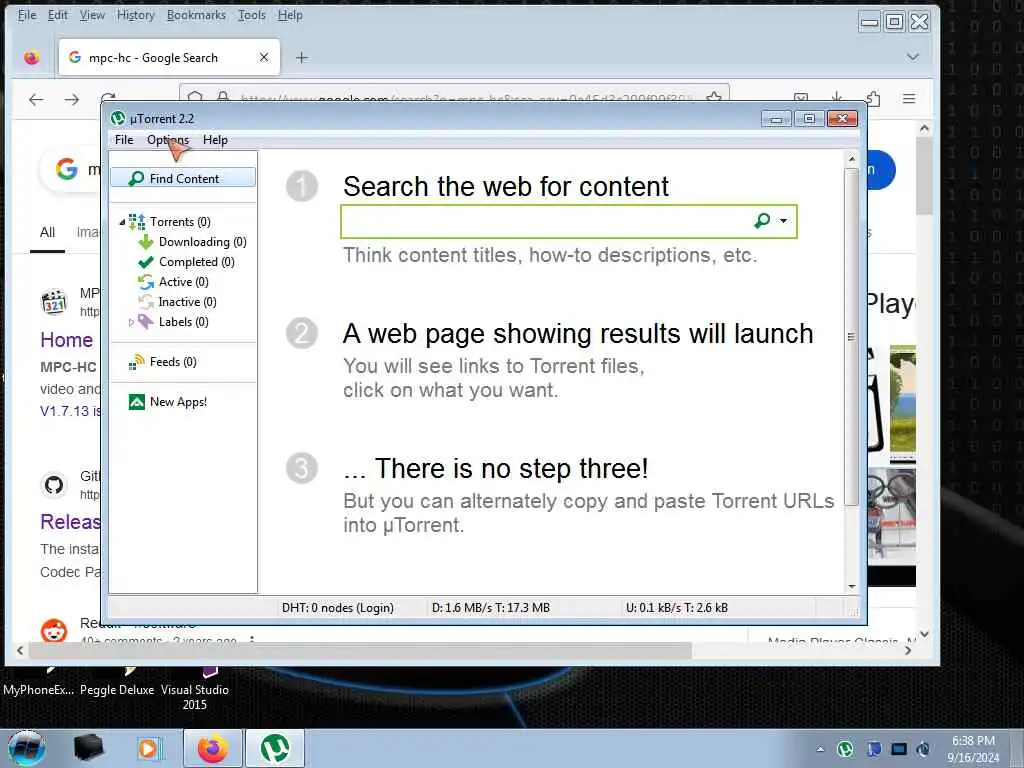Screen dimensions: 1024x768
Task: Click the µTorrent taskbar icon
Action: pyautogui.click(x=274, y=748)
